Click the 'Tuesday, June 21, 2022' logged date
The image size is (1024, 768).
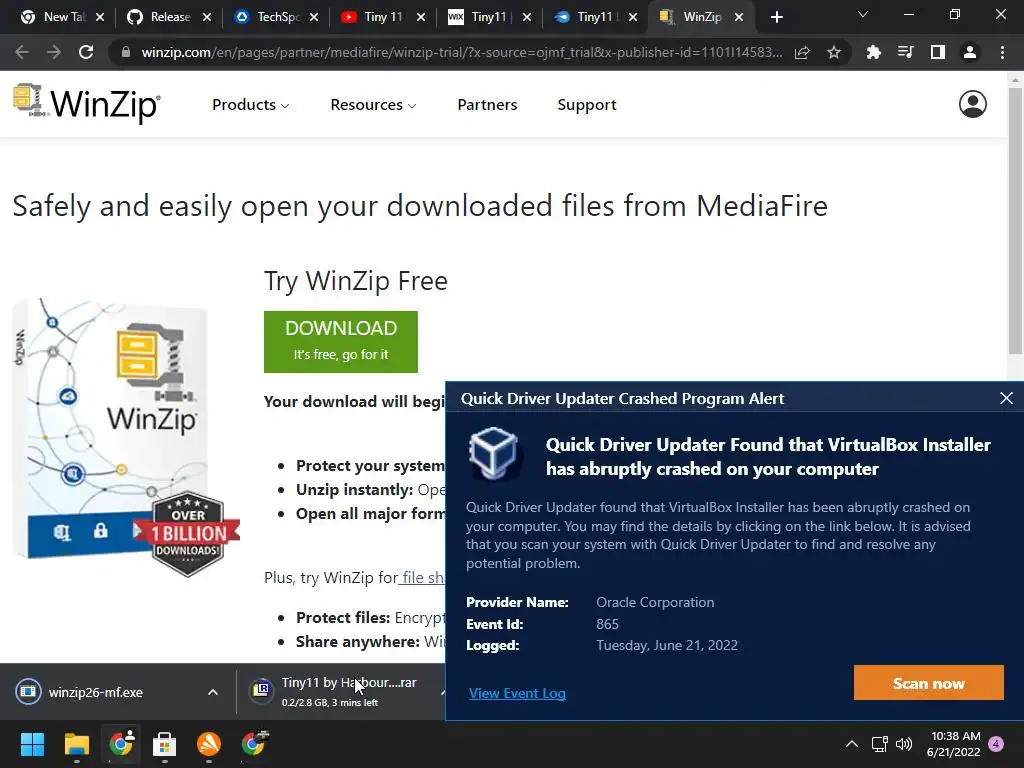pyautogui.click(x=667, y=645)
